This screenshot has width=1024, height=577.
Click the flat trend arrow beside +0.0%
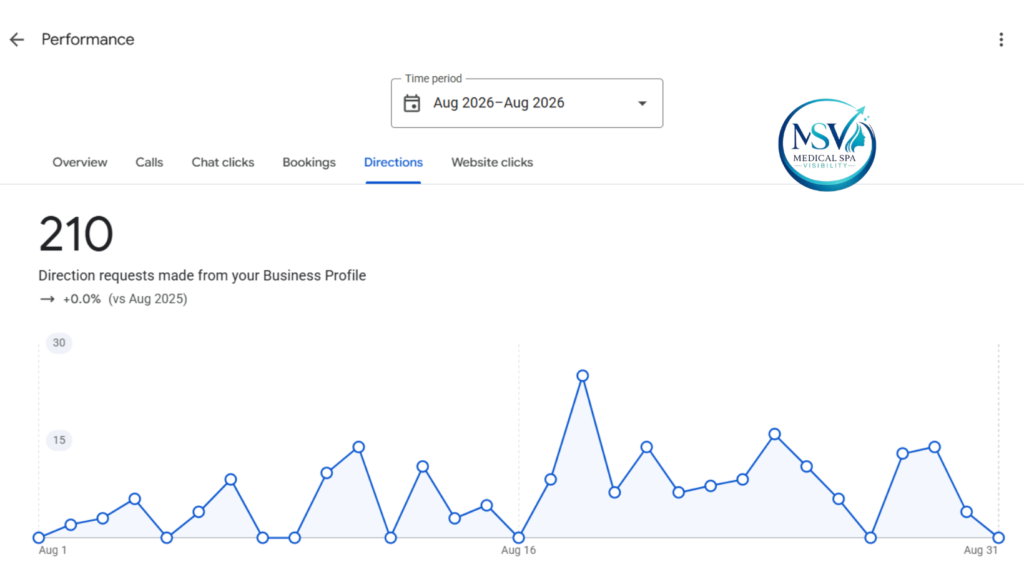47,299
